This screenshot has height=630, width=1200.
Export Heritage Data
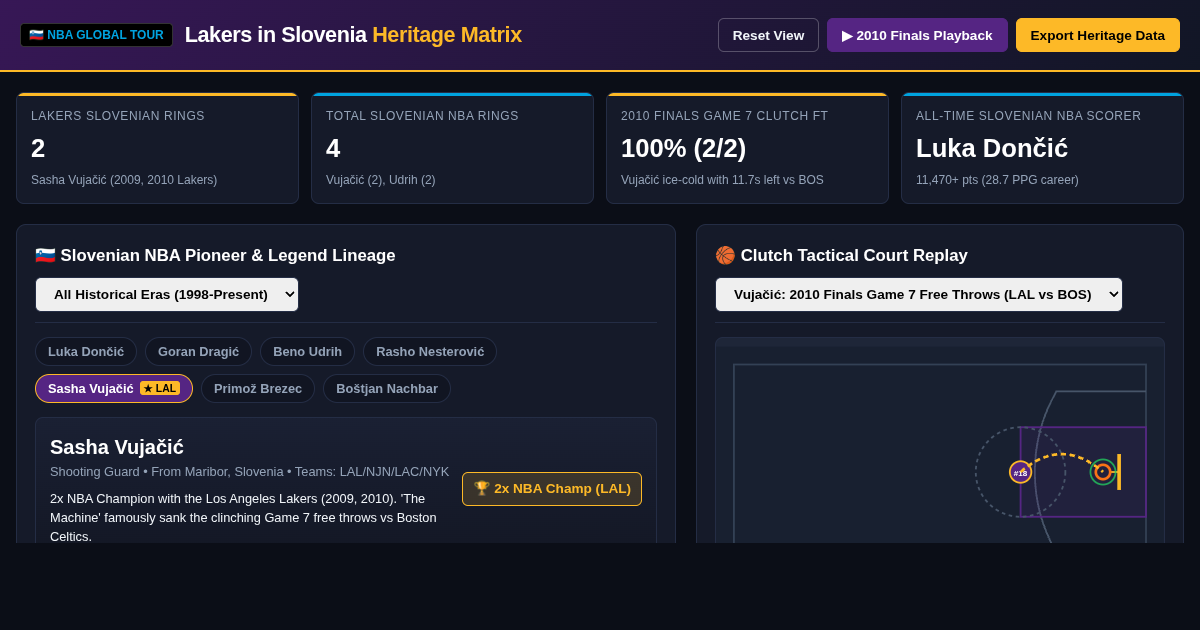coord(1098,35)
